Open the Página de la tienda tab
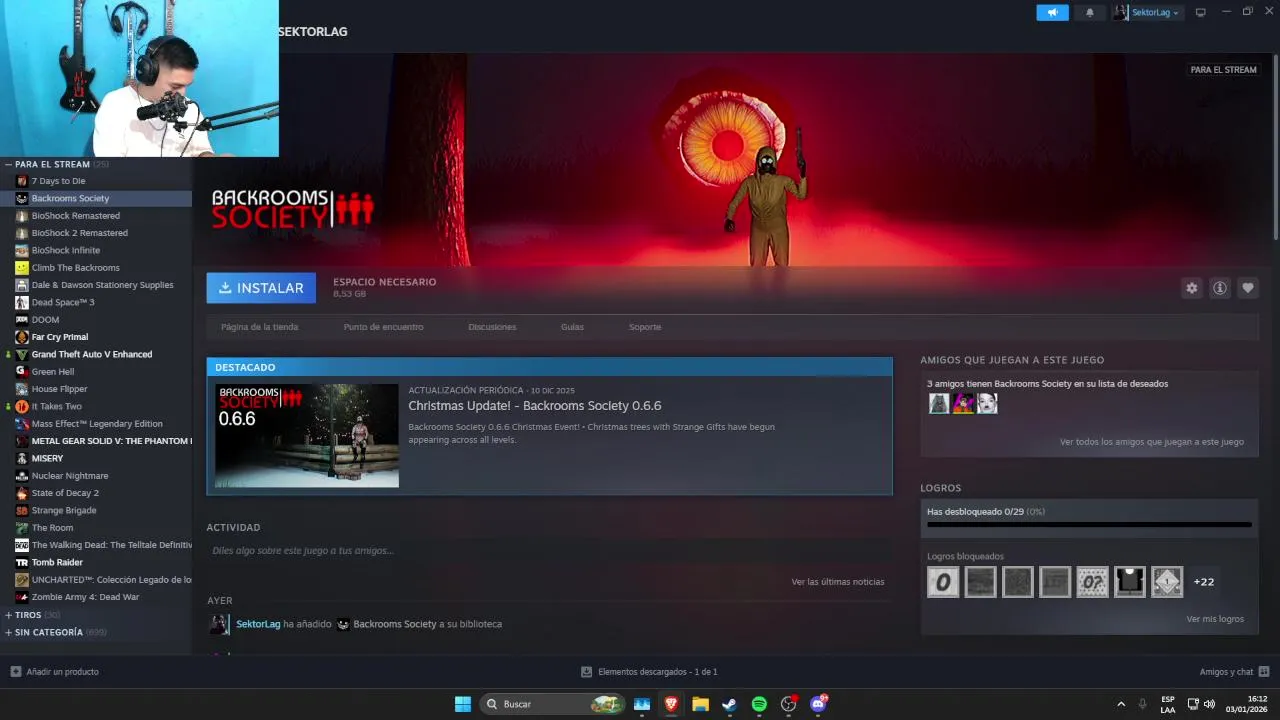 259,327
